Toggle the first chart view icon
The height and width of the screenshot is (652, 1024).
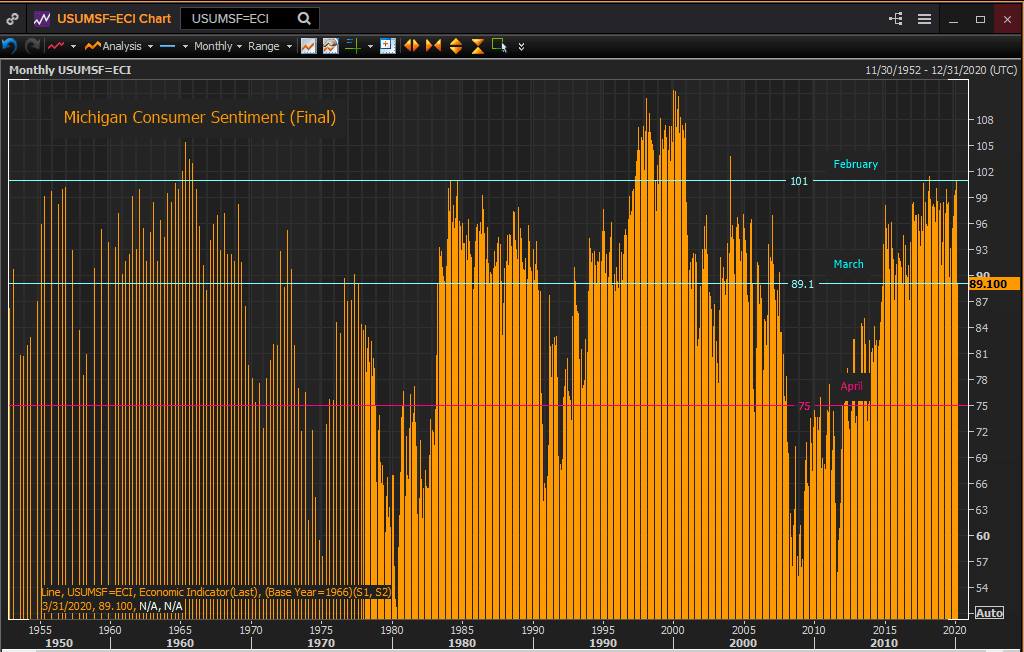coord(308,46)
